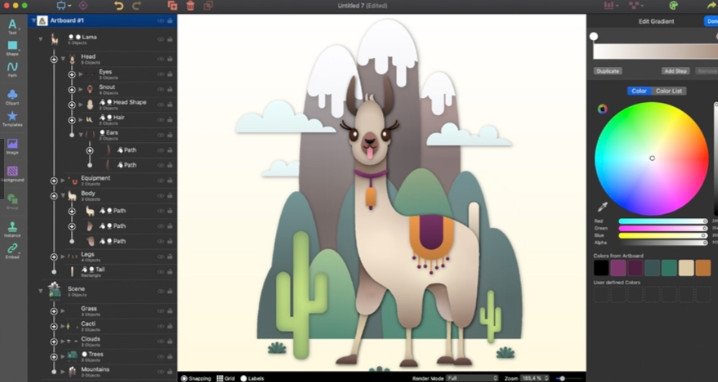The width and height of the screenshot is (718, 382).
Task: Click the Duplicate button
Action: click(x=608, y=71)
